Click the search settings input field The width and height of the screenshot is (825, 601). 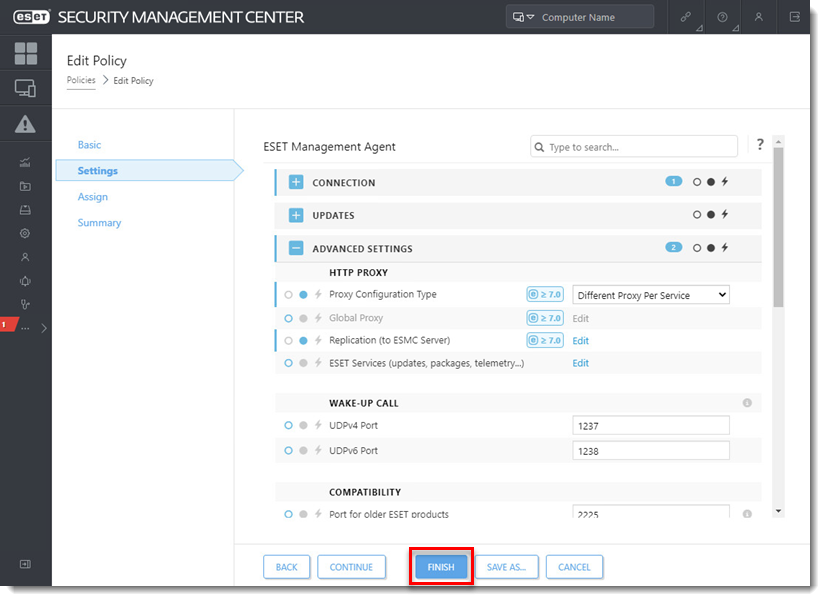[x=640, y=147]
